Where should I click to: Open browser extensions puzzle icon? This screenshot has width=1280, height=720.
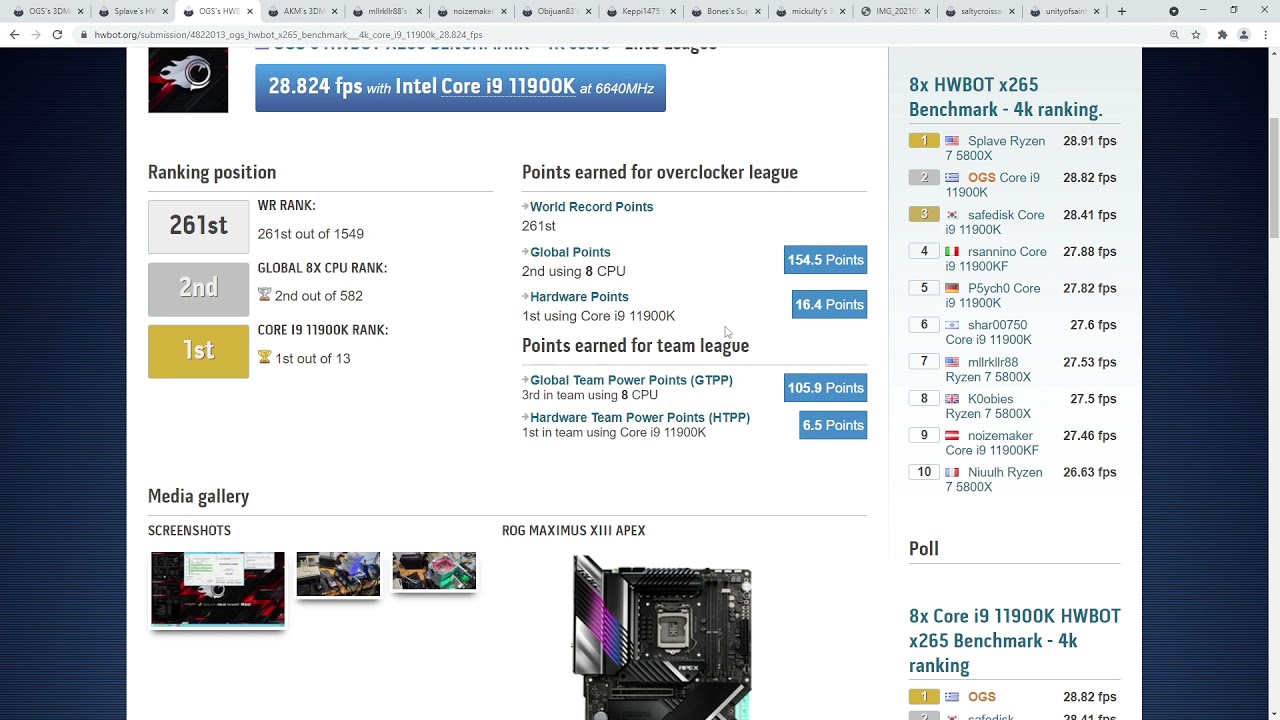[x=1222, y=34]
